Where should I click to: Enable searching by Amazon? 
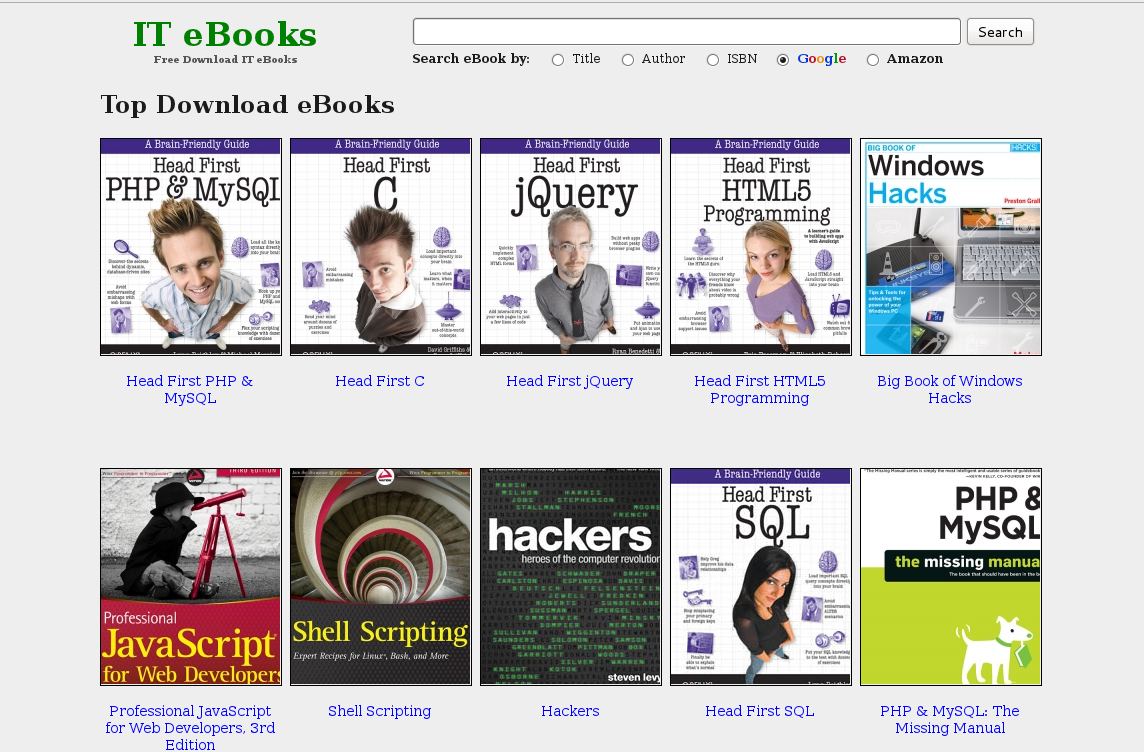[x=873, y=59]
